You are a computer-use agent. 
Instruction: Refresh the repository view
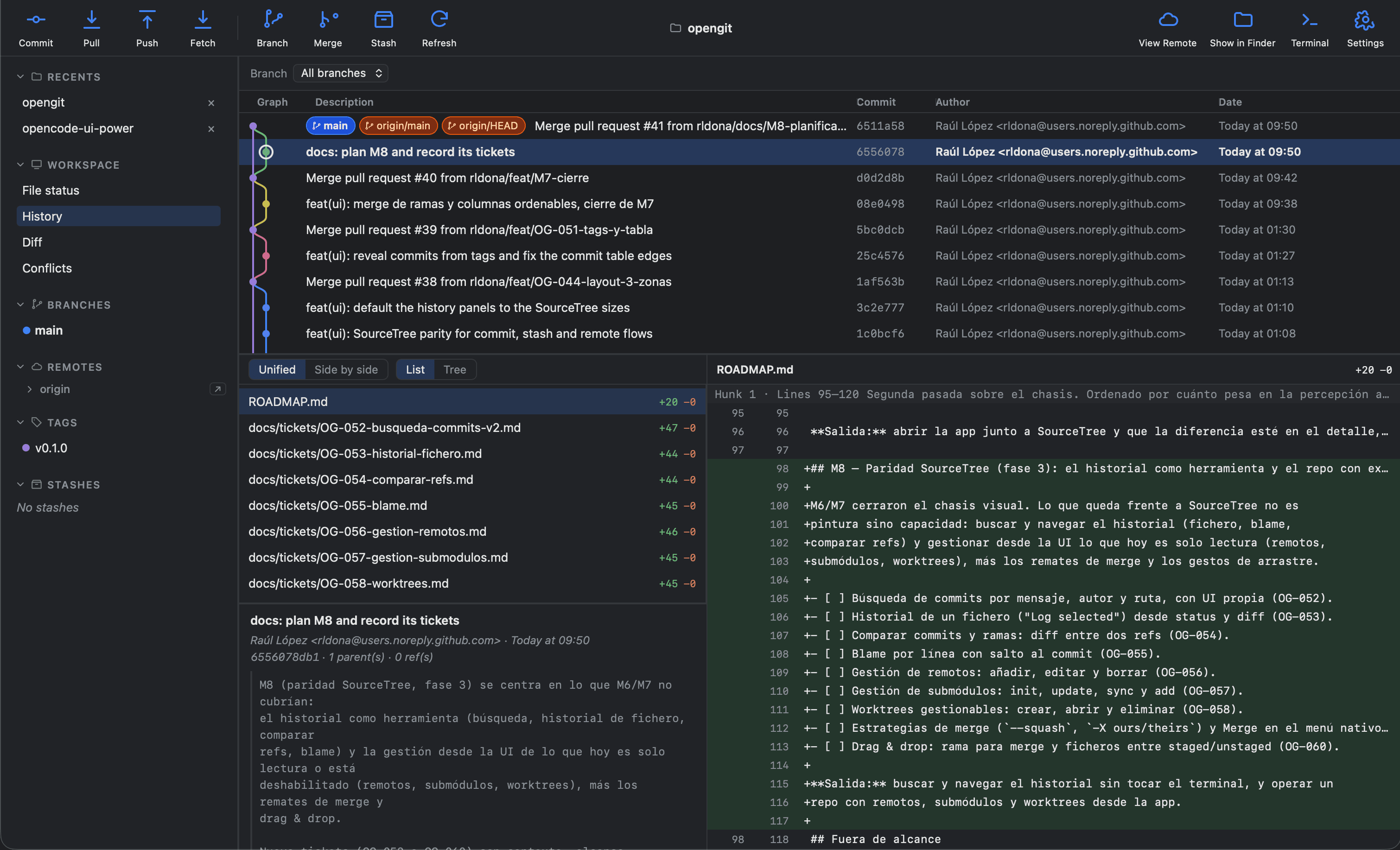tap(439, 20)
